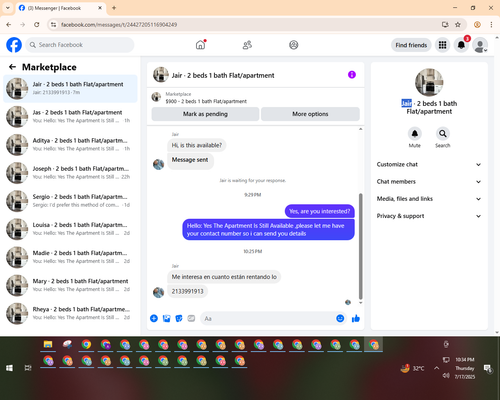Image resolution: width=500 pixels, height=400 pixels.
Task: Open the Windows Start menu
Action: (x=9, y=368)
